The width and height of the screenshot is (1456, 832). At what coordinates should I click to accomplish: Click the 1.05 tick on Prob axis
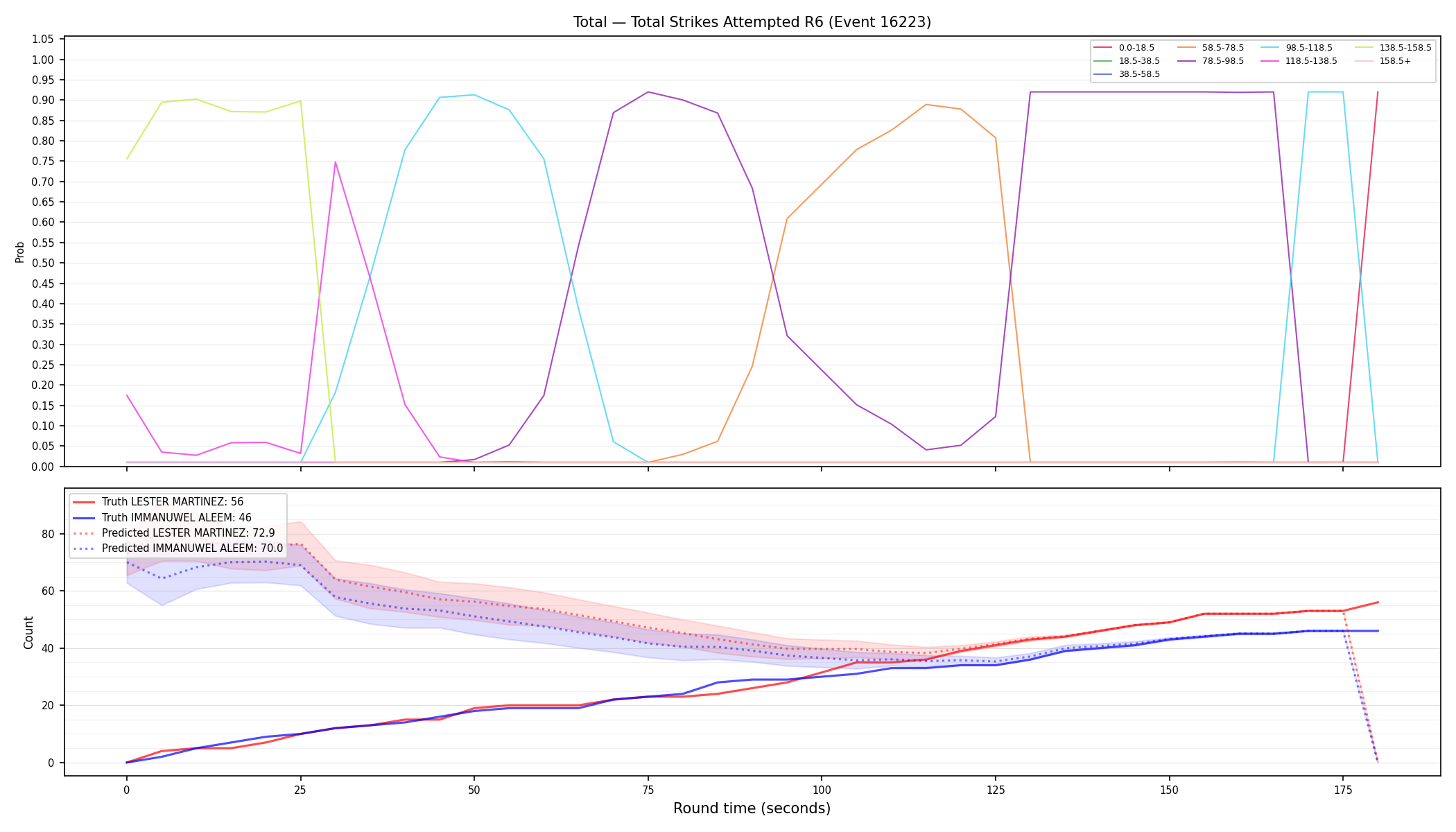coord(43,40)
